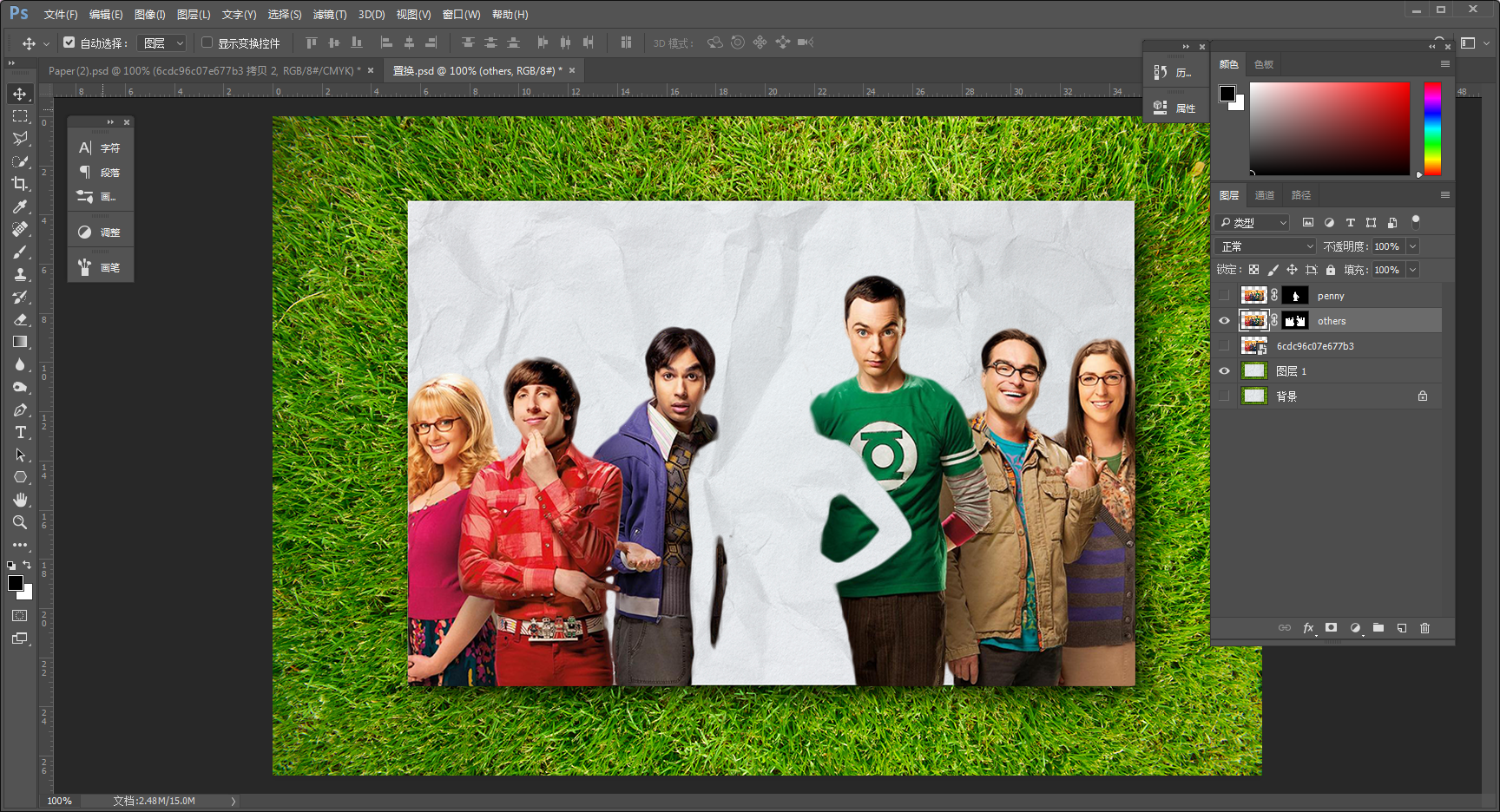This screenshot has width=1500, height=812.
Task: Select the Blur tool
Action: [20, 364]
